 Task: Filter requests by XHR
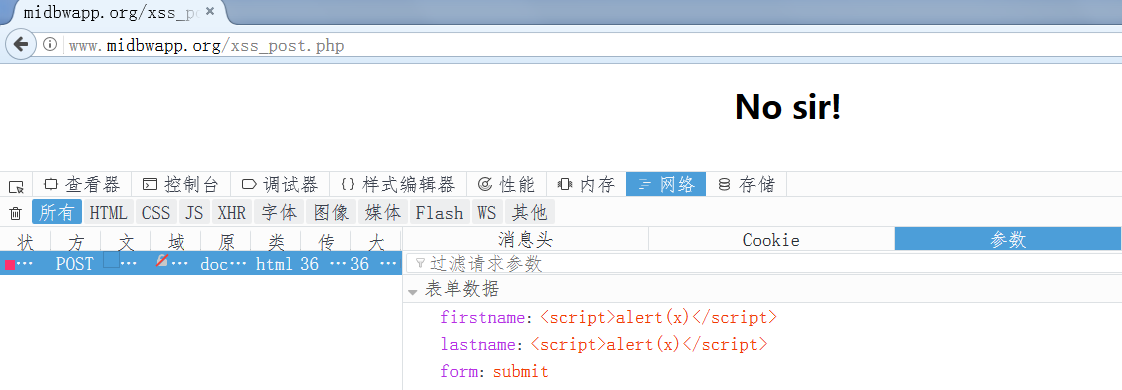tap(232, 213)
